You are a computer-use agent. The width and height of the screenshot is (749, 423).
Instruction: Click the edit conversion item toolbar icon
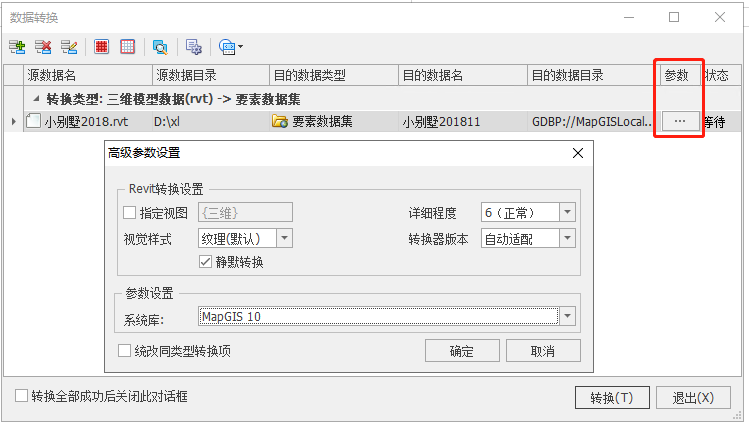[69, 47]
